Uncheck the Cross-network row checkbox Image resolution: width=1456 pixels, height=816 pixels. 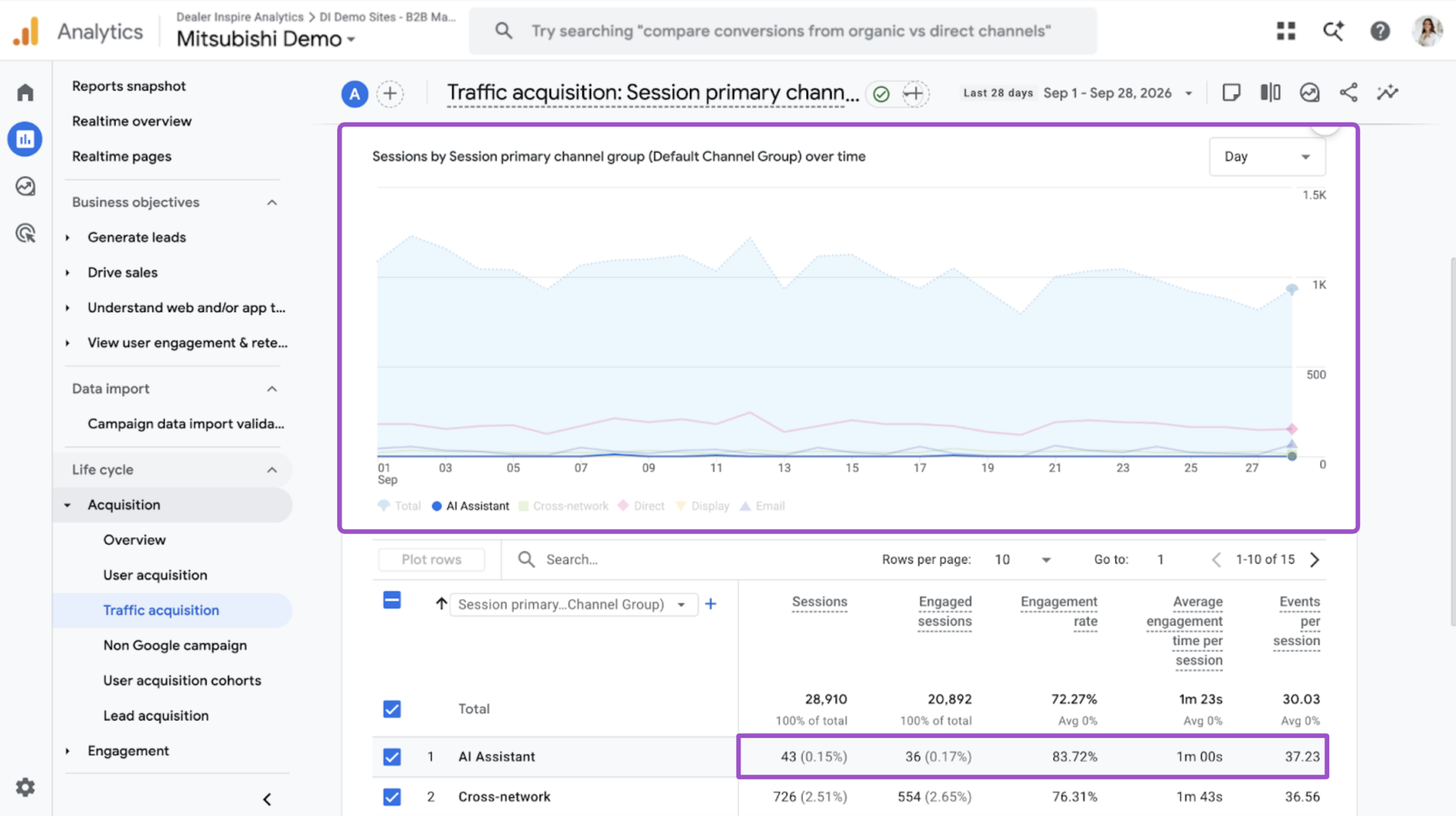(392, 797)
